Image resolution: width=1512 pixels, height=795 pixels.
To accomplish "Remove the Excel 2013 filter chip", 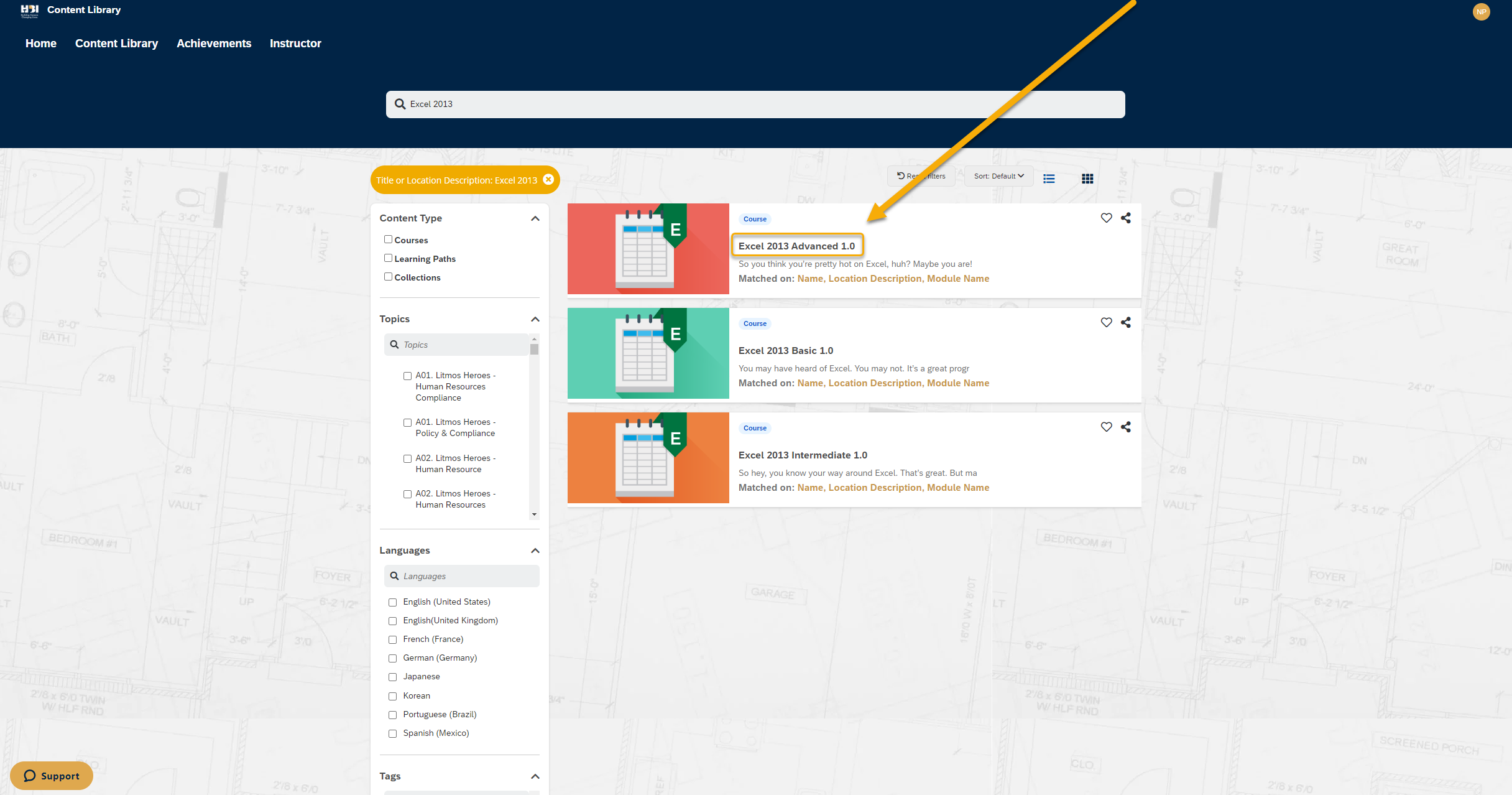I will pos(548,180).
